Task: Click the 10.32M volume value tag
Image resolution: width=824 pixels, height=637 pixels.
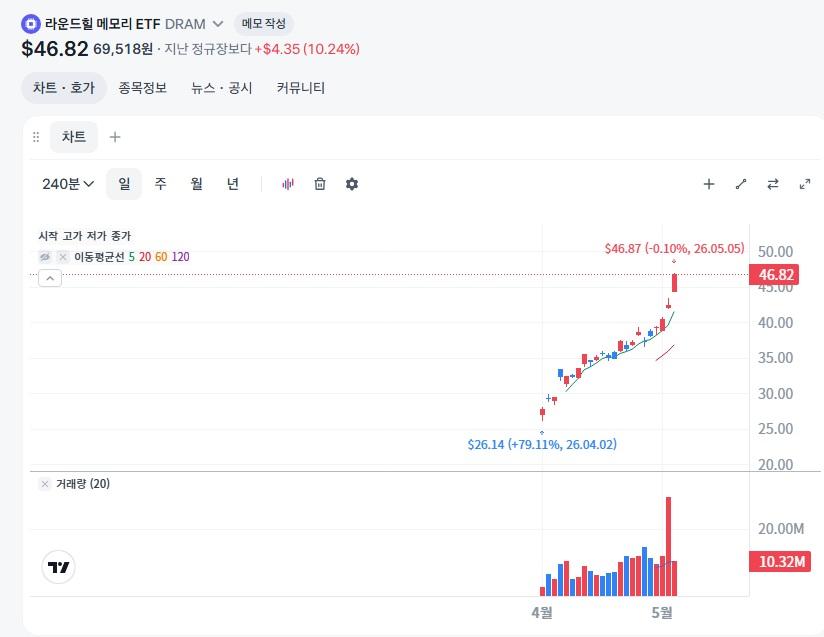Action: point(780,561)
